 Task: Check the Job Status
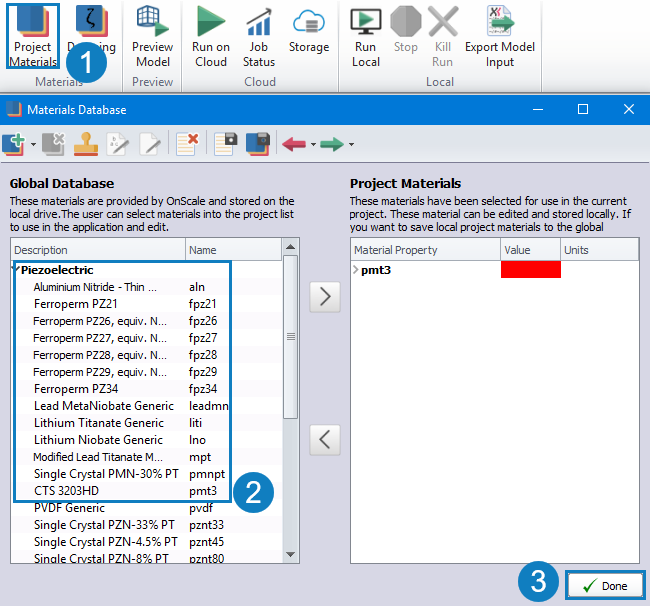click(x=259, y=36)
